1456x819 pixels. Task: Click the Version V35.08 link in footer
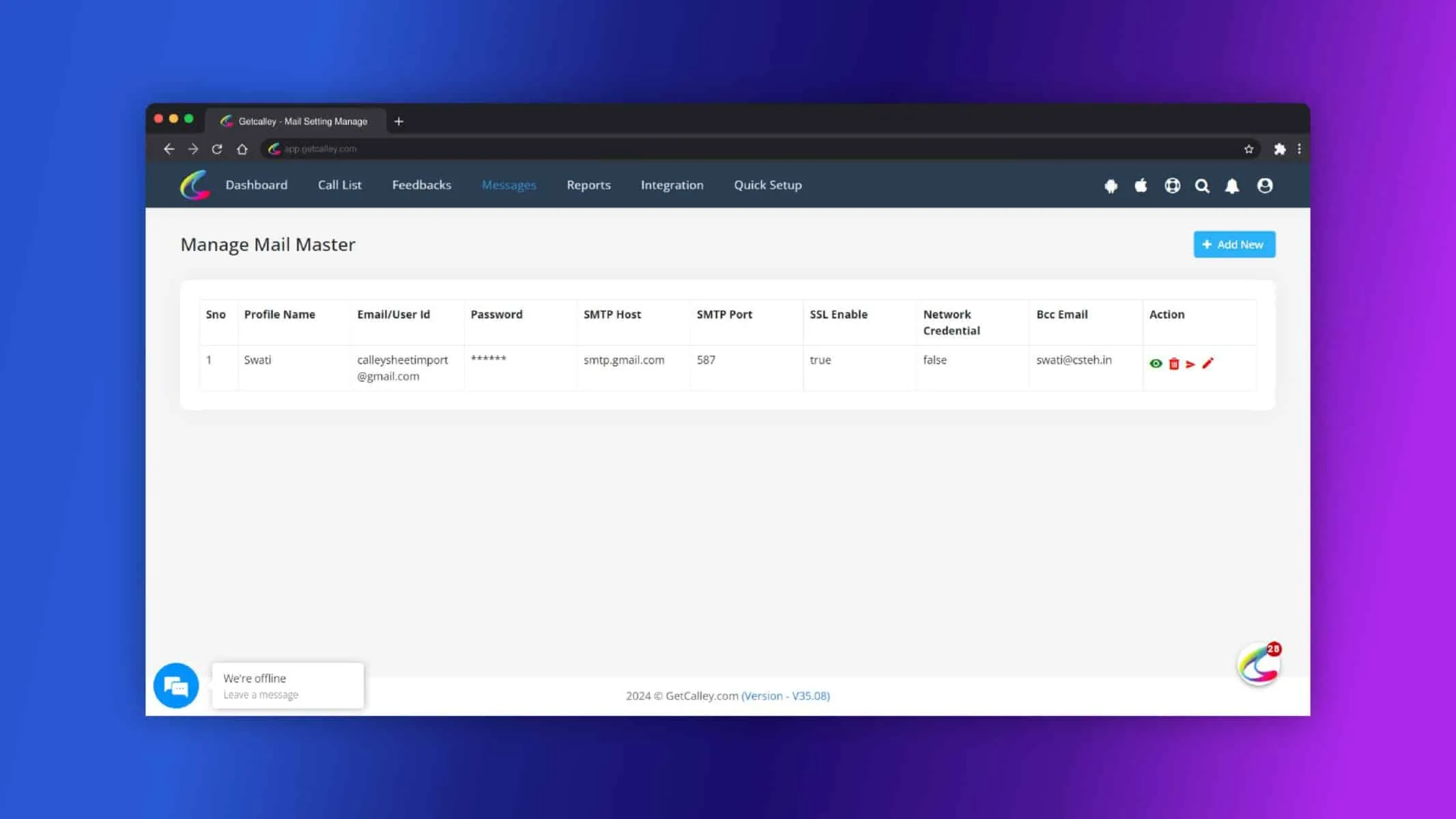point(786,695)
